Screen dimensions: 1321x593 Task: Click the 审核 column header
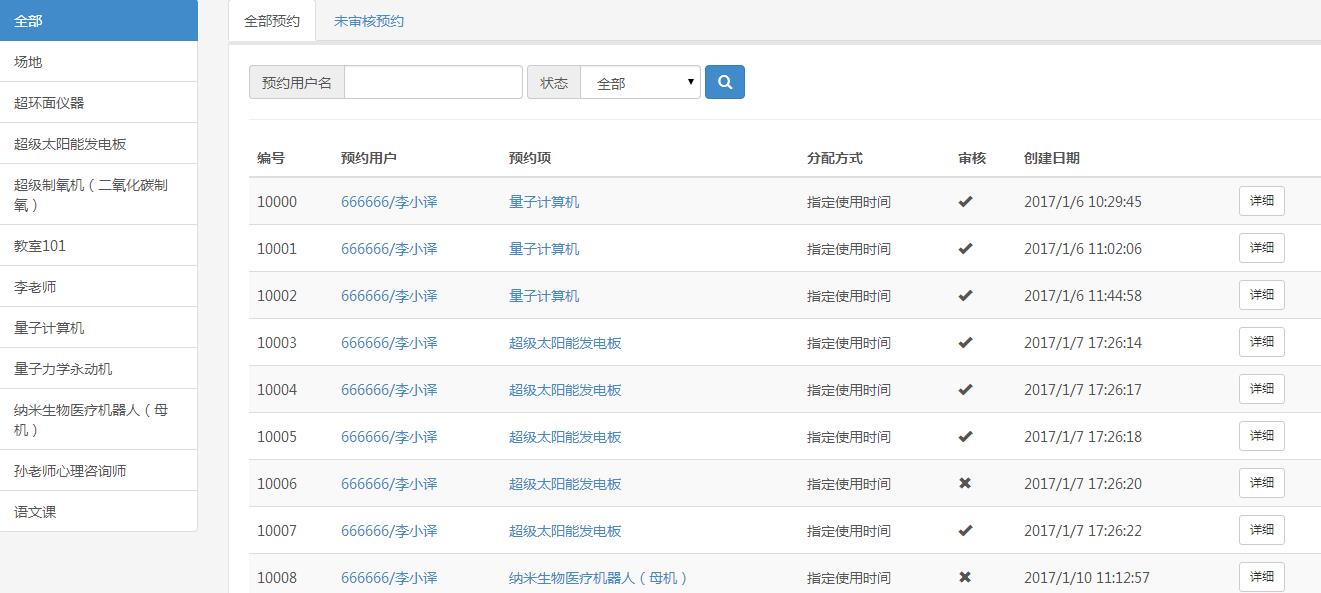[972, 157]
